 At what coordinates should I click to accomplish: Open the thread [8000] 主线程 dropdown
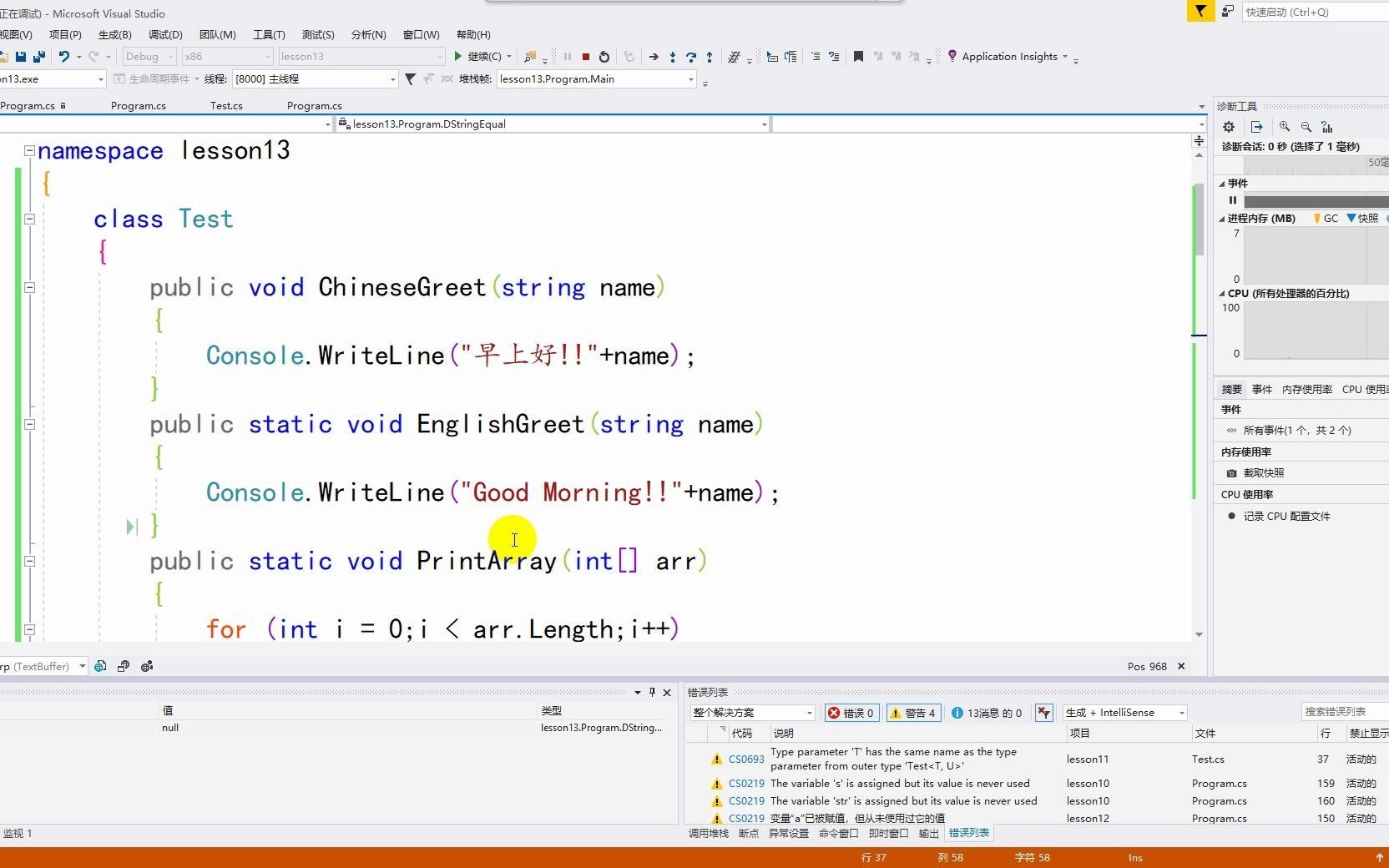(316, 79)
